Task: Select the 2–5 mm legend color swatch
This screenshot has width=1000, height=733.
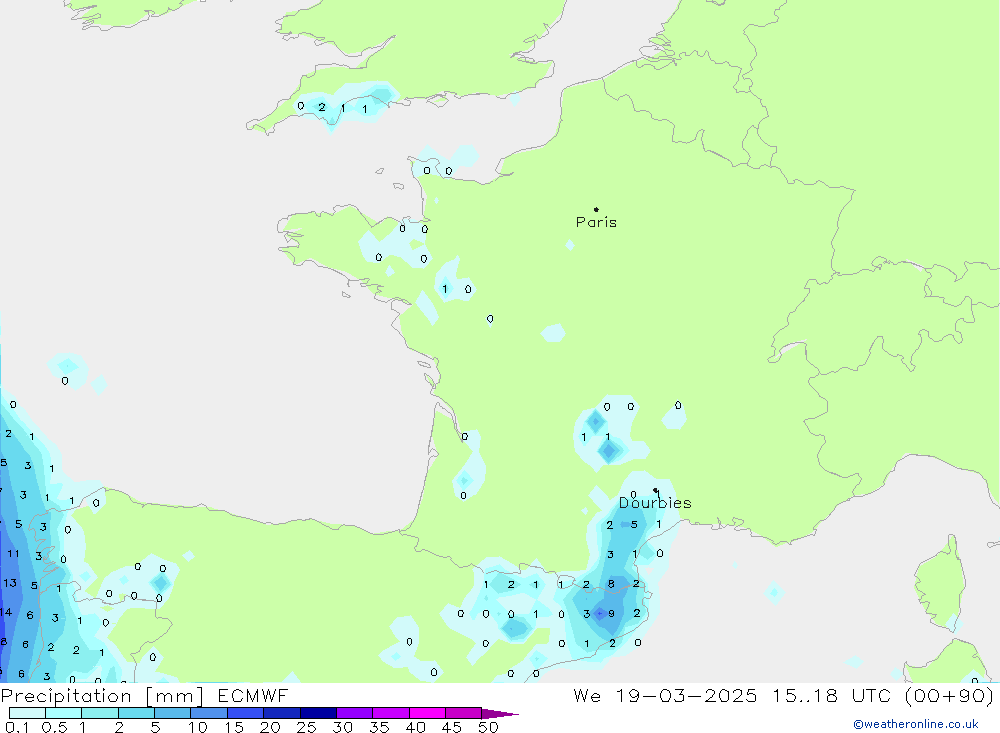Action: tap(136, 713)
